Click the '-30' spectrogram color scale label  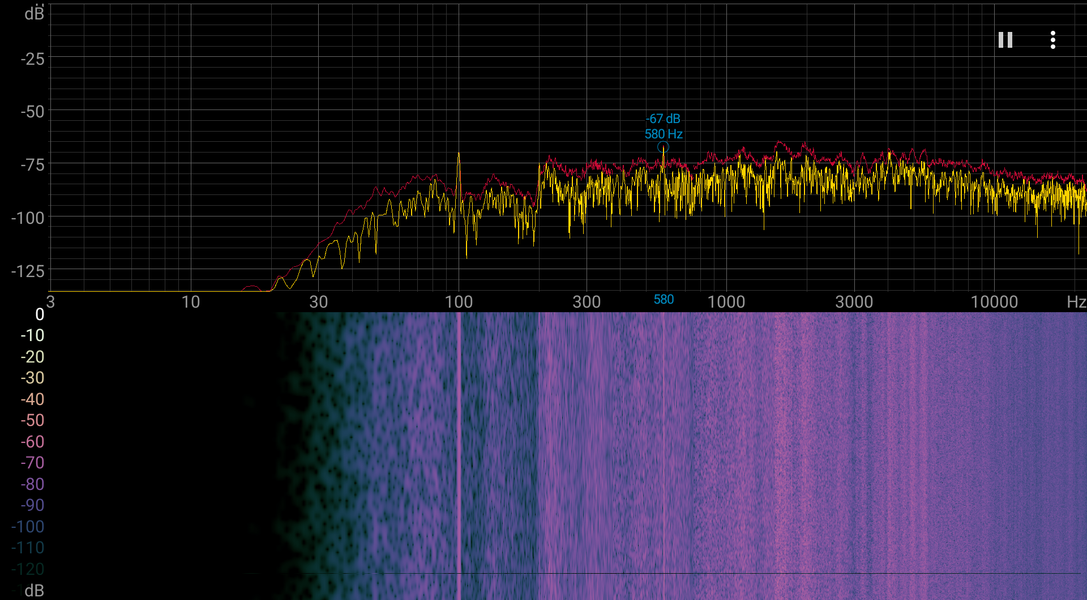pyautogui.click(x=31, y=378)
